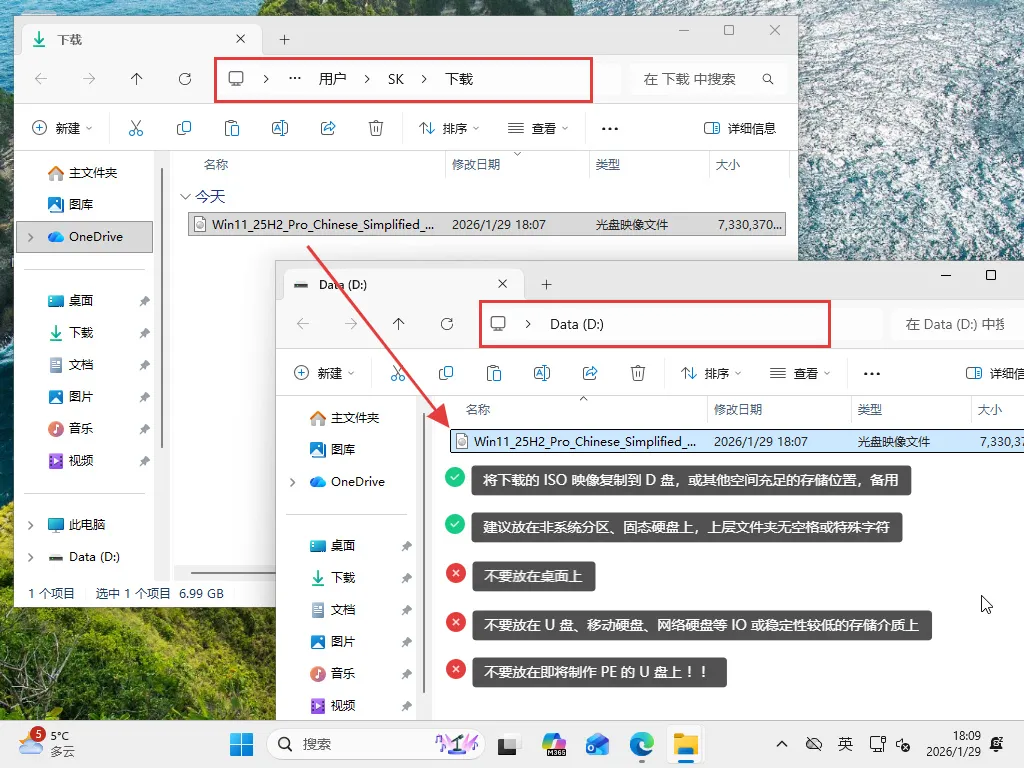Viewport: 1024px width, 768px height.
Task: Select ISO file in Downloads window list
Action: [x=487, y=225]
